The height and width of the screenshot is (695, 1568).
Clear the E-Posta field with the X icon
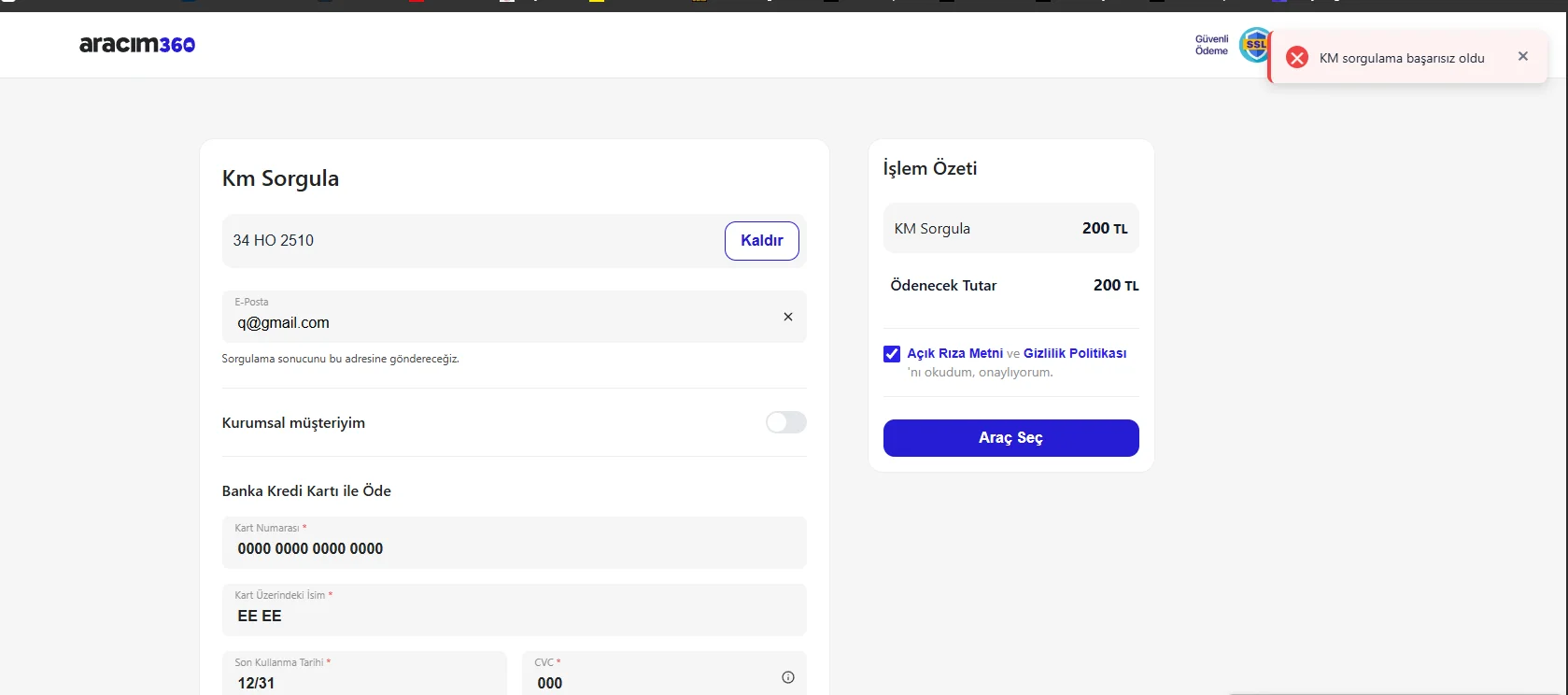click(x=787, y=317)
